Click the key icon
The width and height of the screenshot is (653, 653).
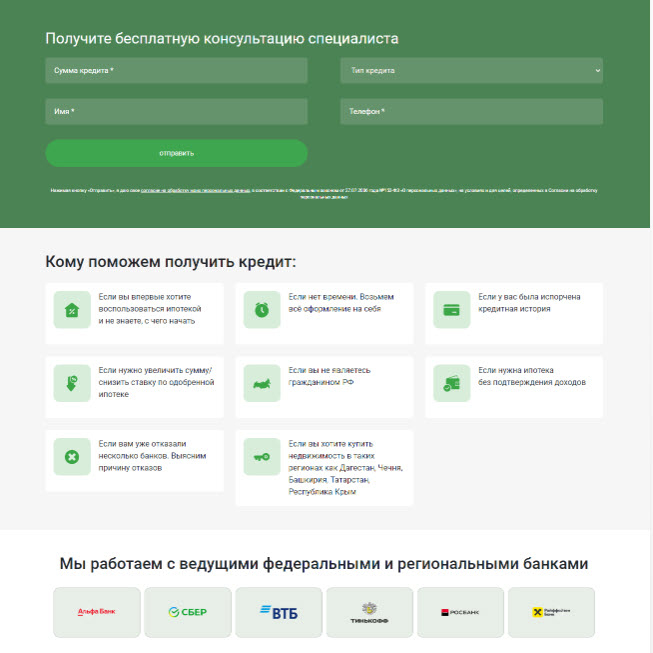(262, 457)
